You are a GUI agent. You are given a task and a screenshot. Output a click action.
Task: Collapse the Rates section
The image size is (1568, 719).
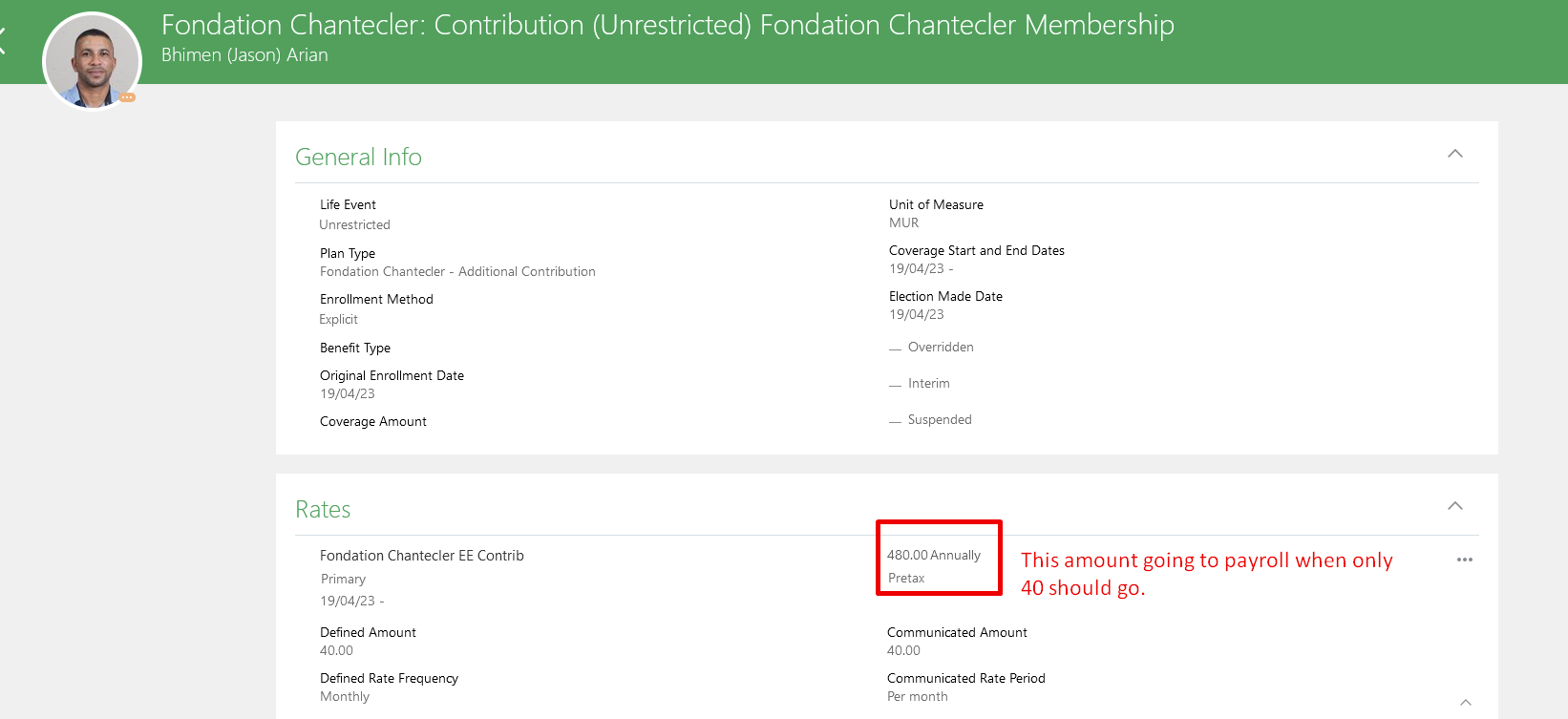click(1455, 506)
